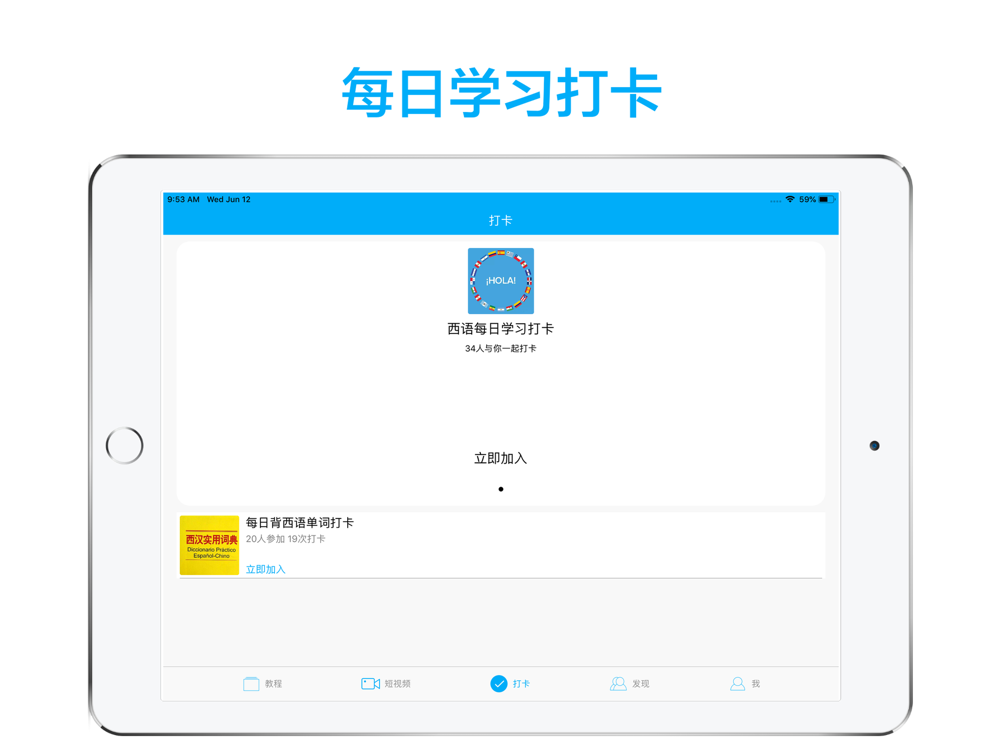Select the 西语每日学习打卡 title
Viewport: 1000px width, 750px height.
point(501,328)
